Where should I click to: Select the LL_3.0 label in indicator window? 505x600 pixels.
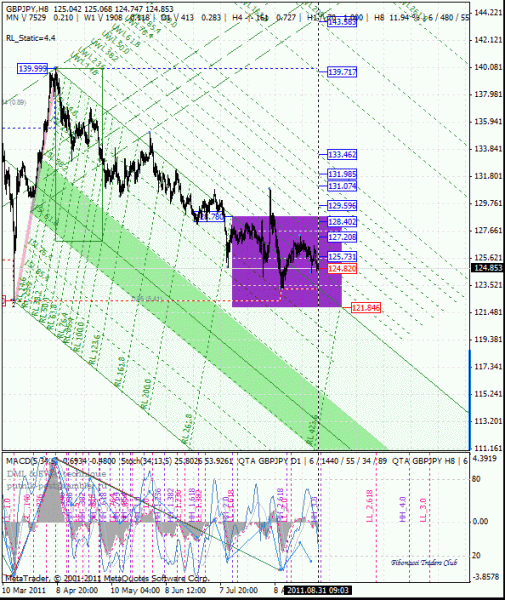coord(423,510)
